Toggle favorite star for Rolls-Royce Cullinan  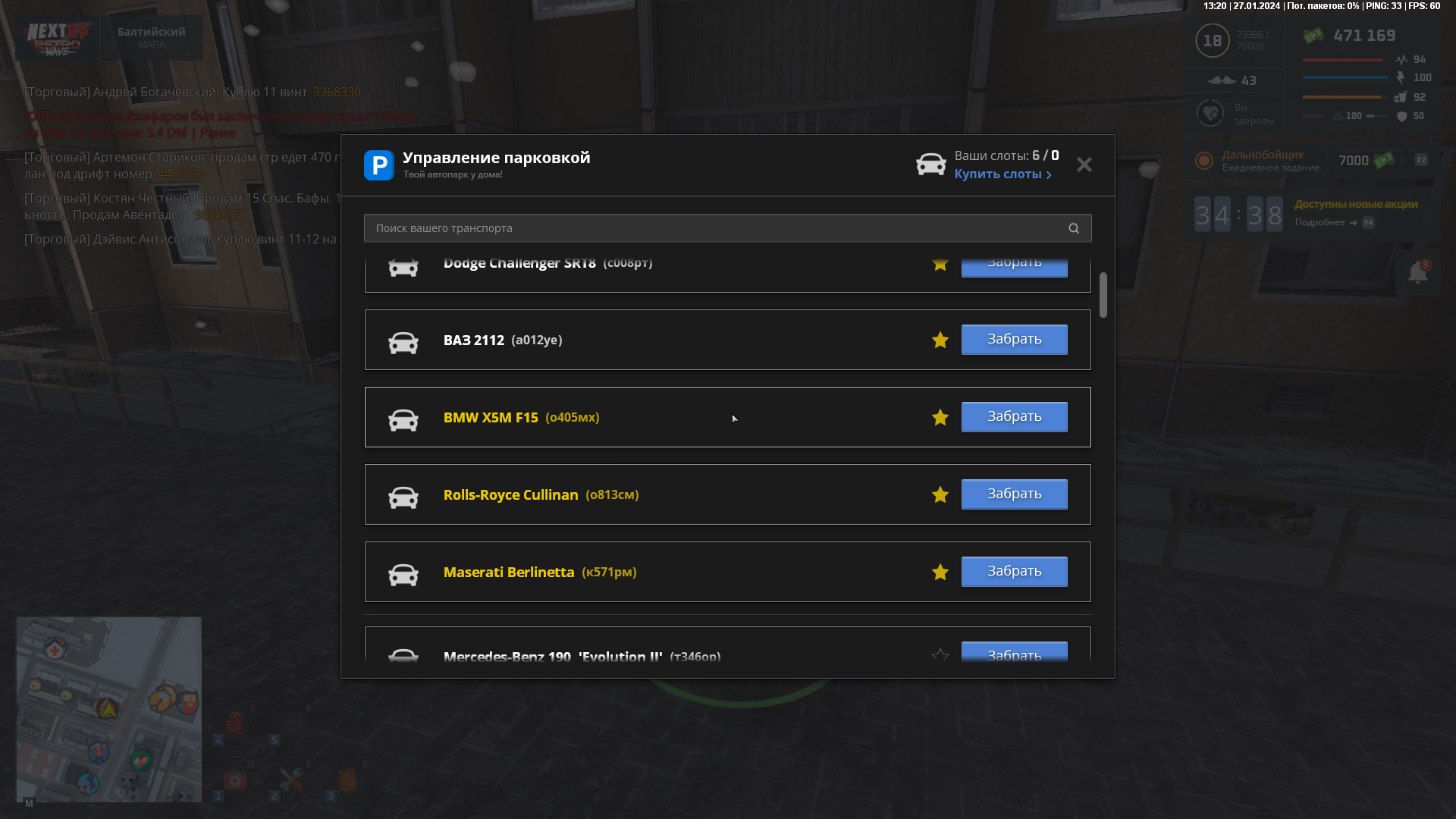coord(940,494)
